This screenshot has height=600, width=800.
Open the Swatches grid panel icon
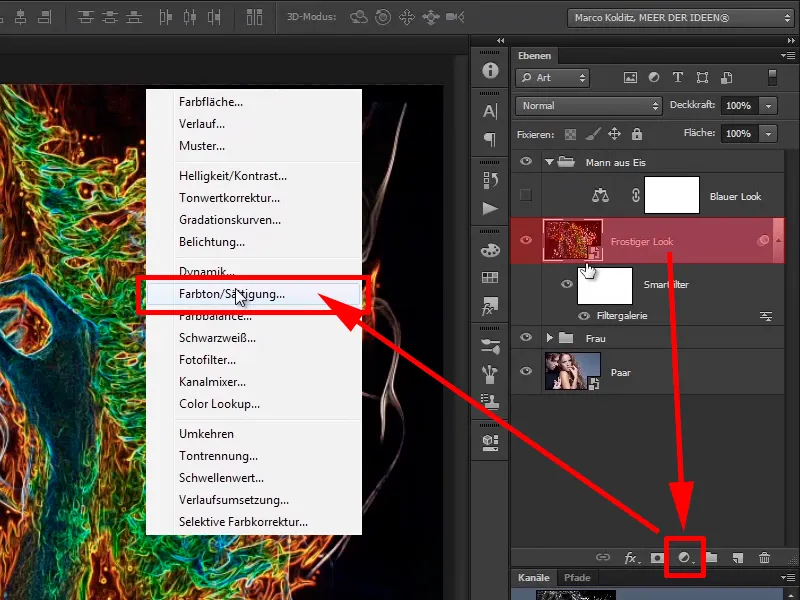(x=490, y=278)
